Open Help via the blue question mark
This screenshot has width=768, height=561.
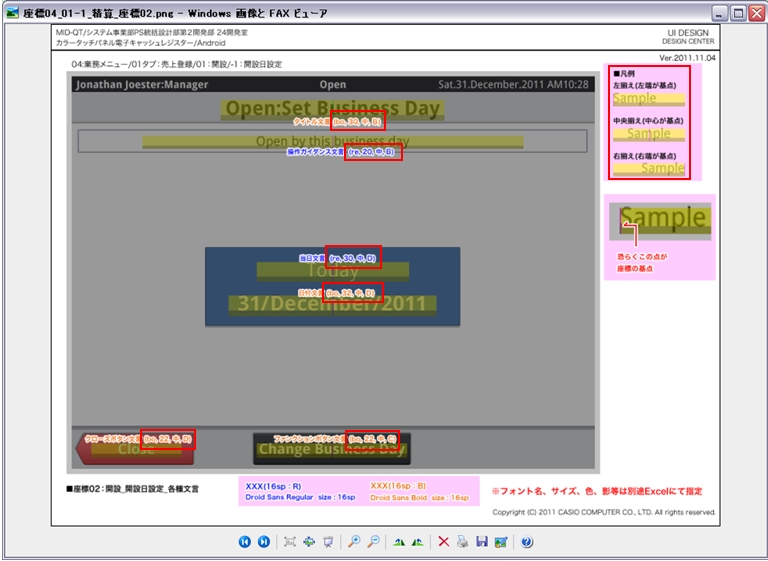click(527, 542)
